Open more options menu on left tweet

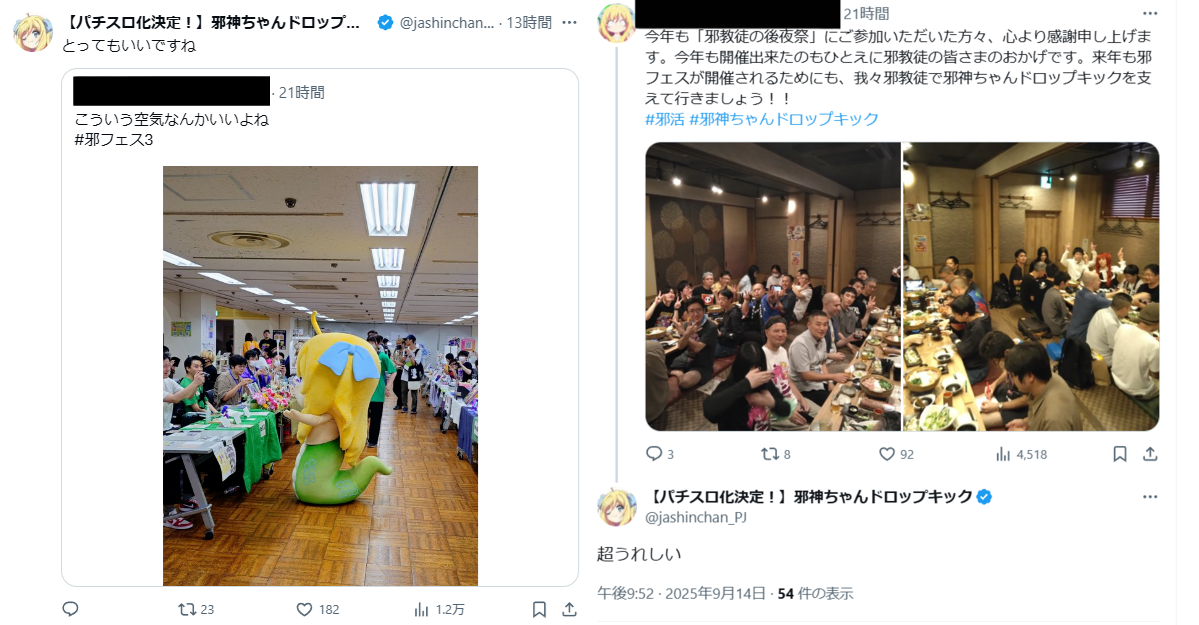click(x=569, y=22)
